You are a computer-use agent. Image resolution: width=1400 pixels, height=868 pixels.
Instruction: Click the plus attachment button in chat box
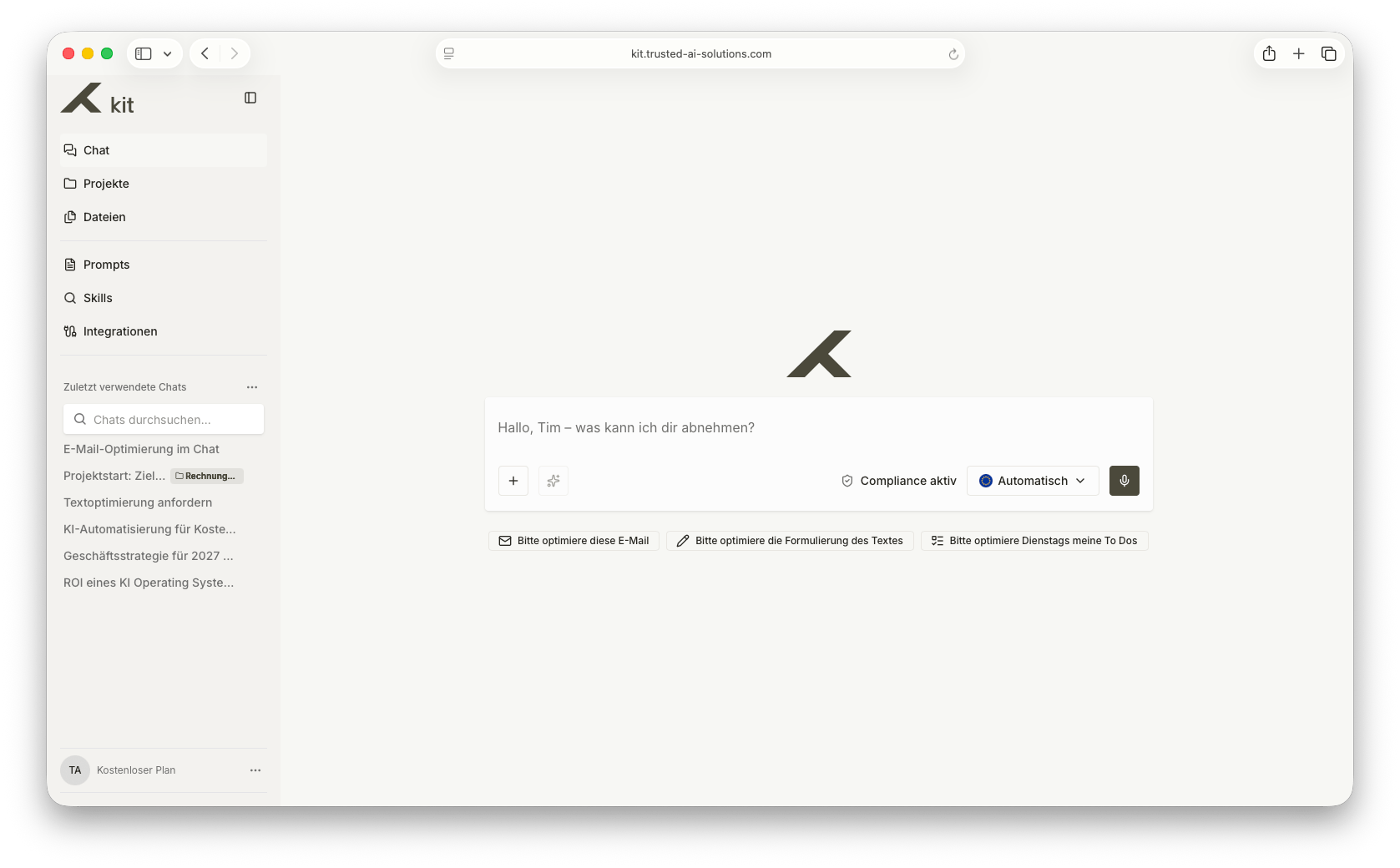513,481
